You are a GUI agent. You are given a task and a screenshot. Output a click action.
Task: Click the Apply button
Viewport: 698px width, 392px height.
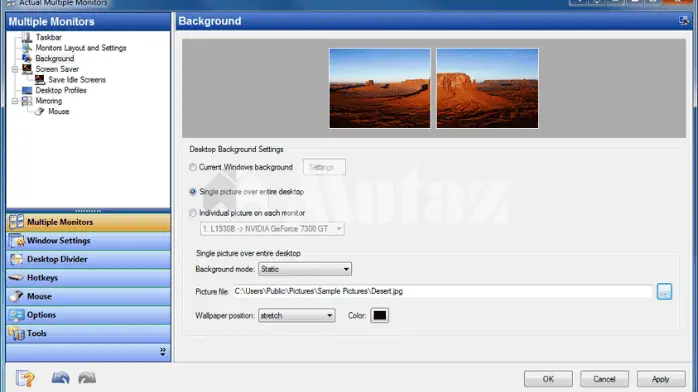[661, 379]
